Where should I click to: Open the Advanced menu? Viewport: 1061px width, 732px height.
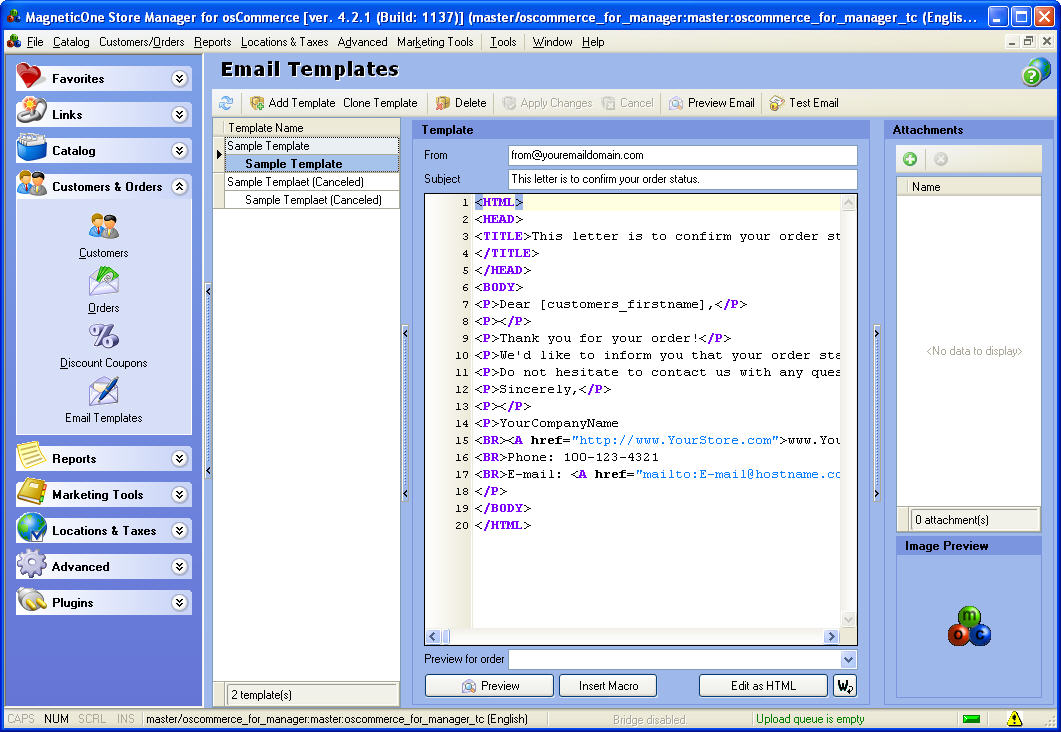(363, 42)
